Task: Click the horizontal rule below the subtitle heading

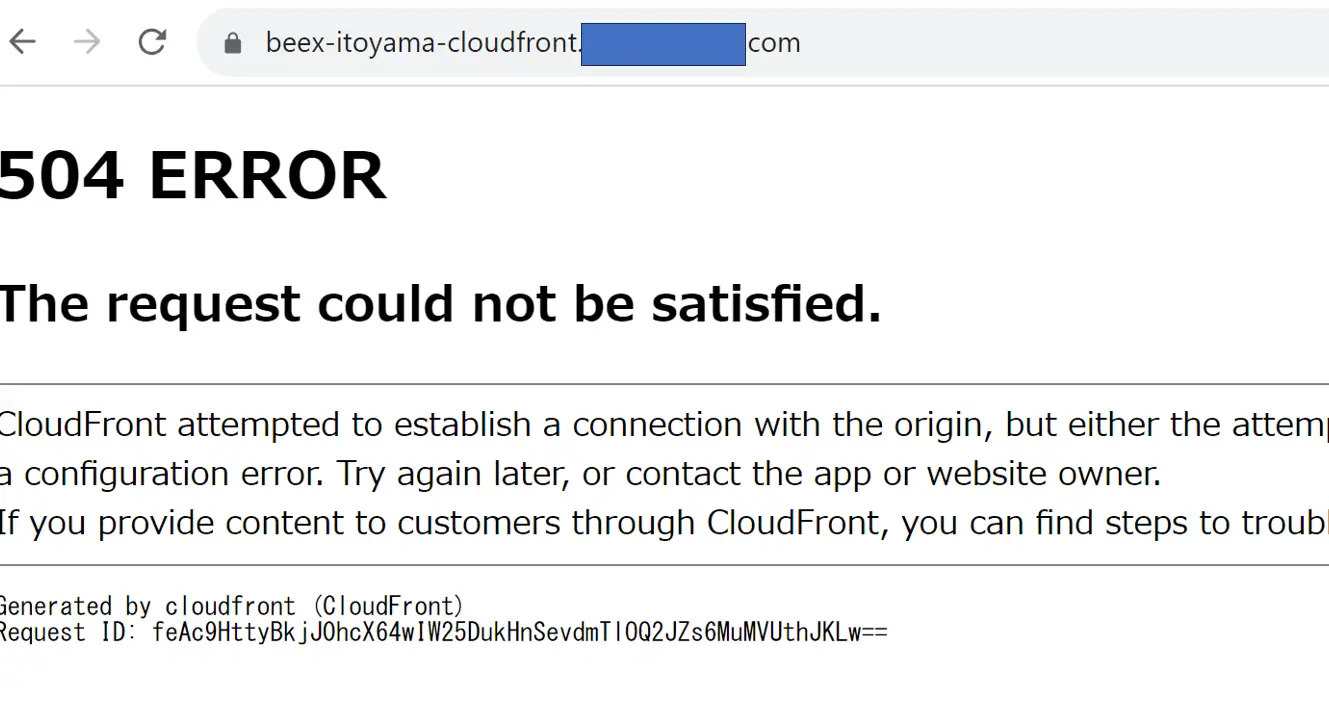Action: coord(664,383)
